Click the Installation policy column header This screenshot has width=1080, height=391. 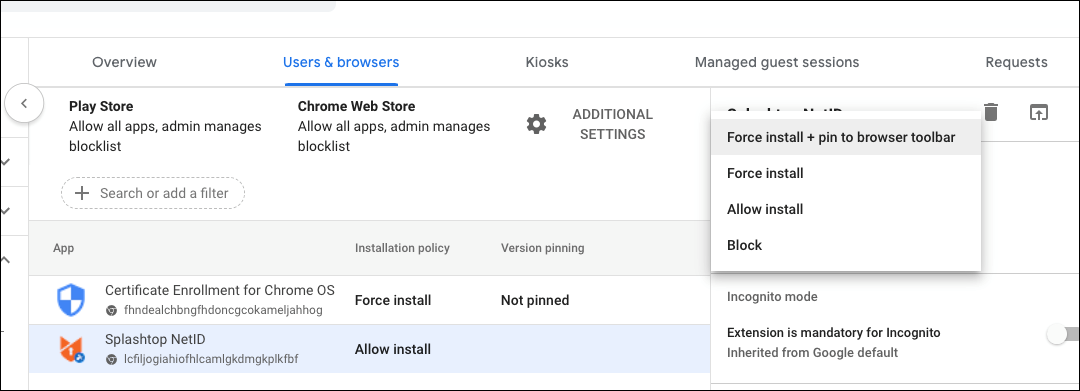[402, 248]
